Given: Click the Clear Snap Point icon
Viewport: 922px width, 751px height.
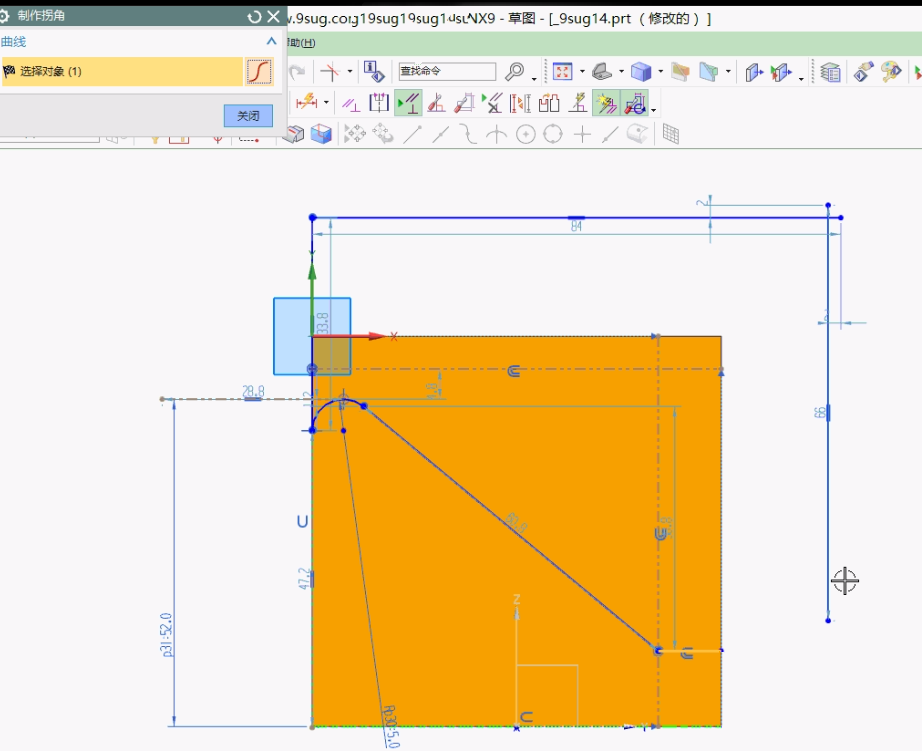Looking at the screenshot, I should pos(383,134).
